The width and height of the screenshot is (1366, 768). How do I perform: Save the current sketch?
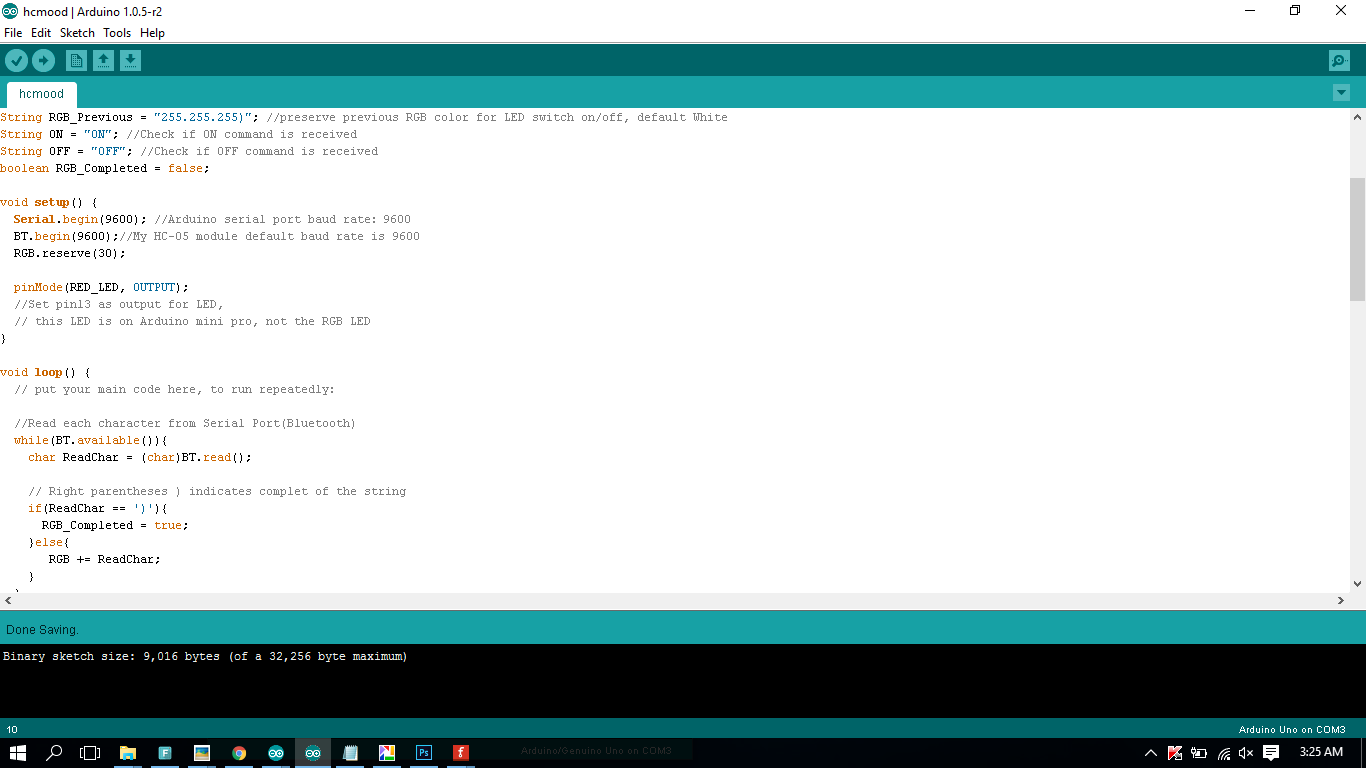pyautogui.click(x=130, y=60)
